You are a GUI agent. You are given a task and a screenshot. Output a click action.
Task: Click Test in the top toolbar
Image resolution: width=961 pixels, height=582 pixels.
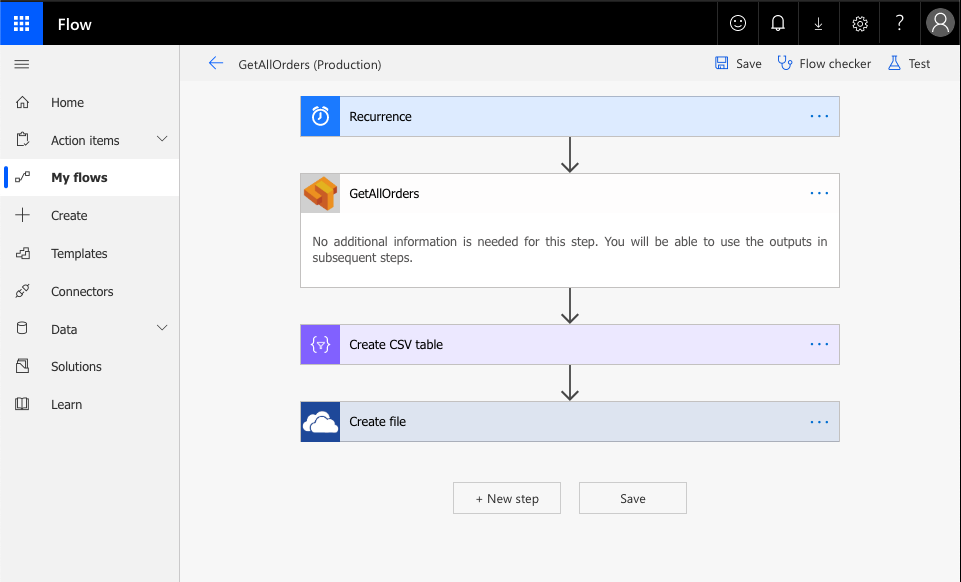(x=909, y=64)
